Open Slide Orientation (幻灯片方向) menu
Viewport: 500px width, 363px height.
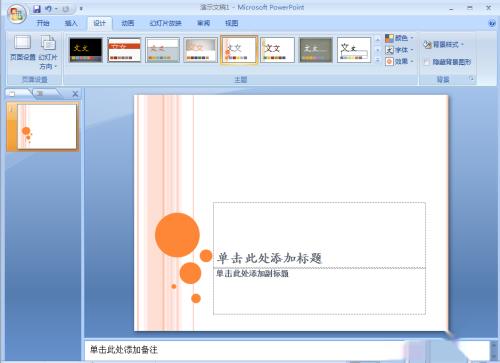(x=48, y=52)
